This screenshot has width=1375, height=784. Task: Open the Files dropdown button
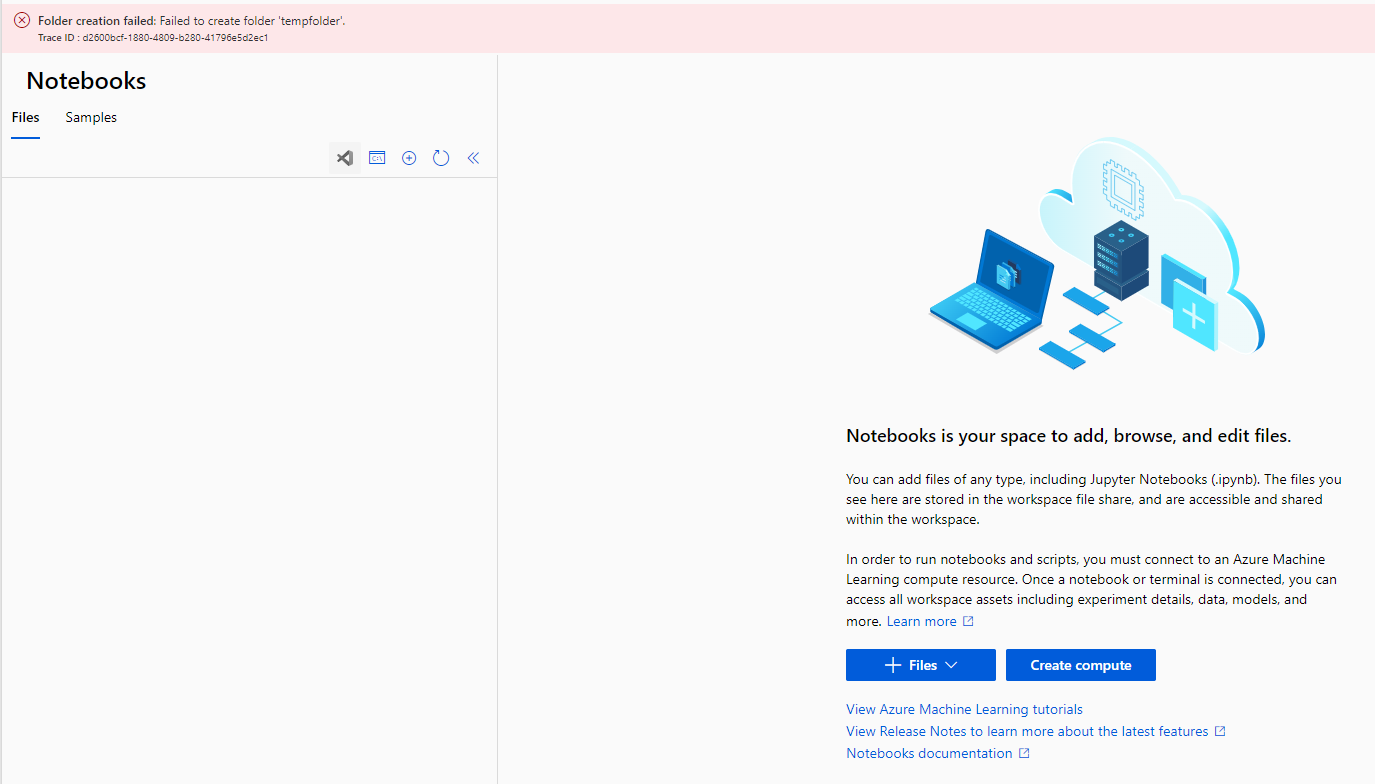(x=921, y=665)
